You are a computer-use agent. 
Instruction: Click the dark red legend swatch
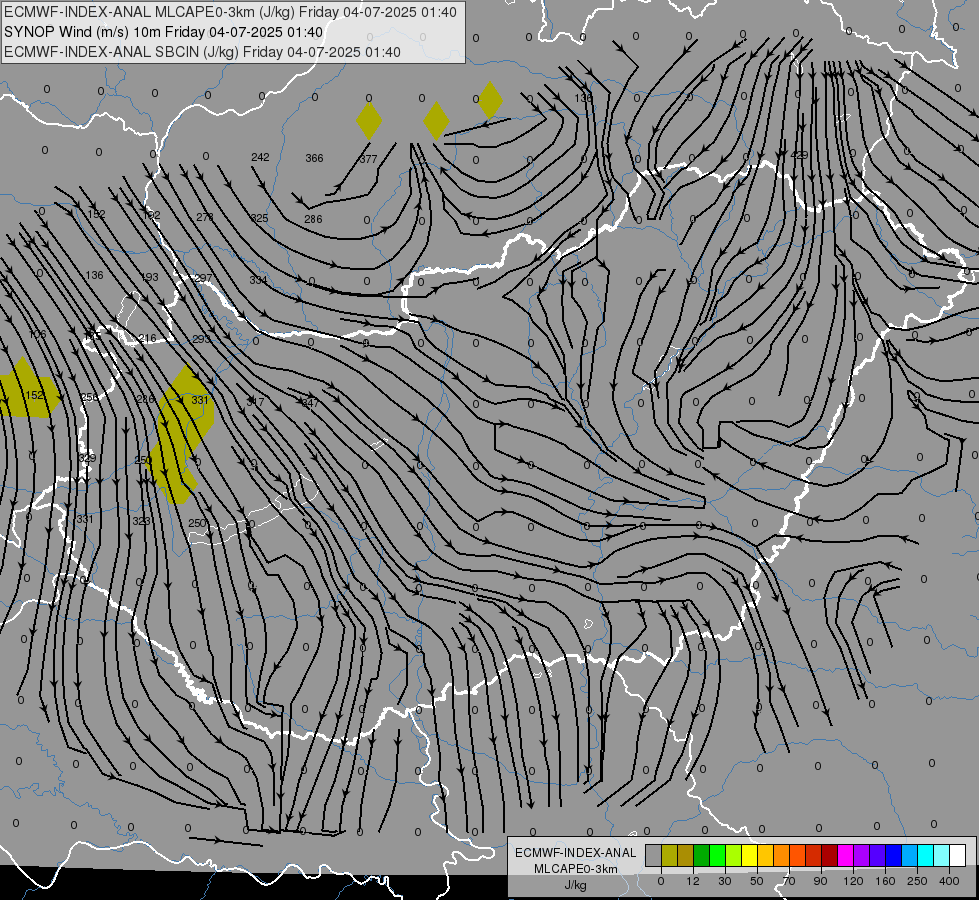point(830,855)
